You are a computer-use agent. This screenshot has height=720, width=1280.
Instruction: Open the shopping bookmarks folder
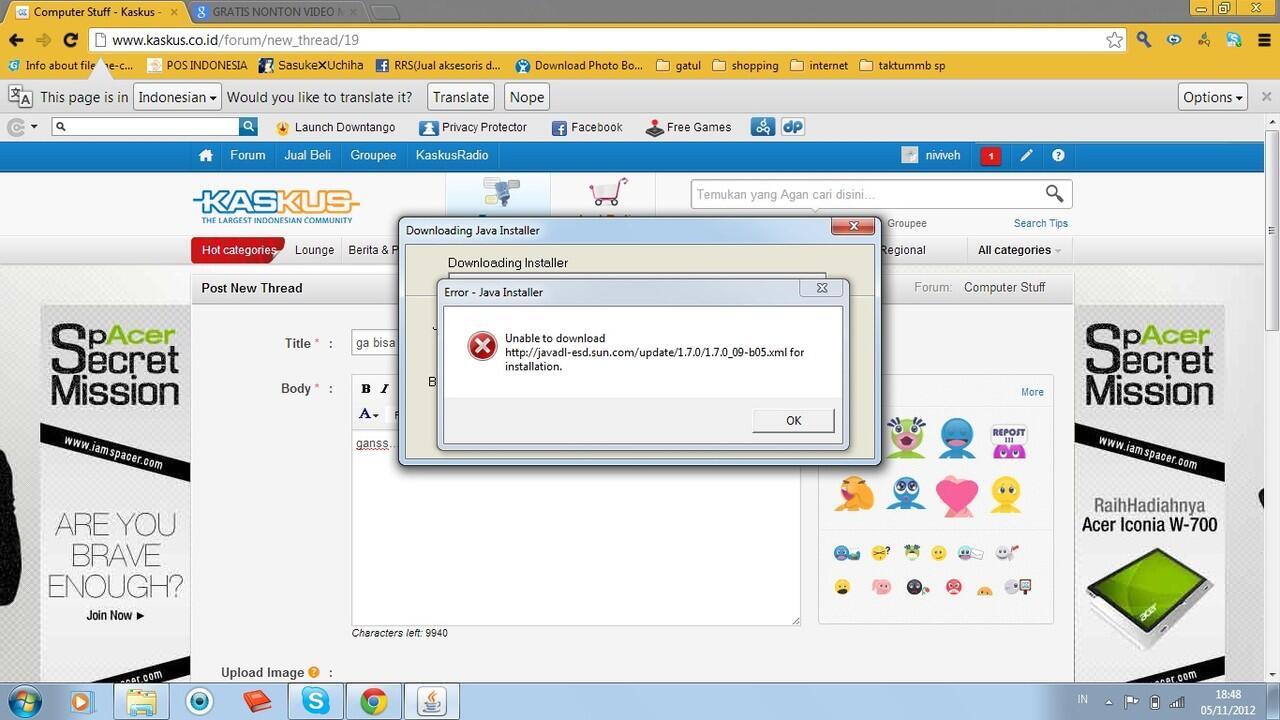point(745,65)
